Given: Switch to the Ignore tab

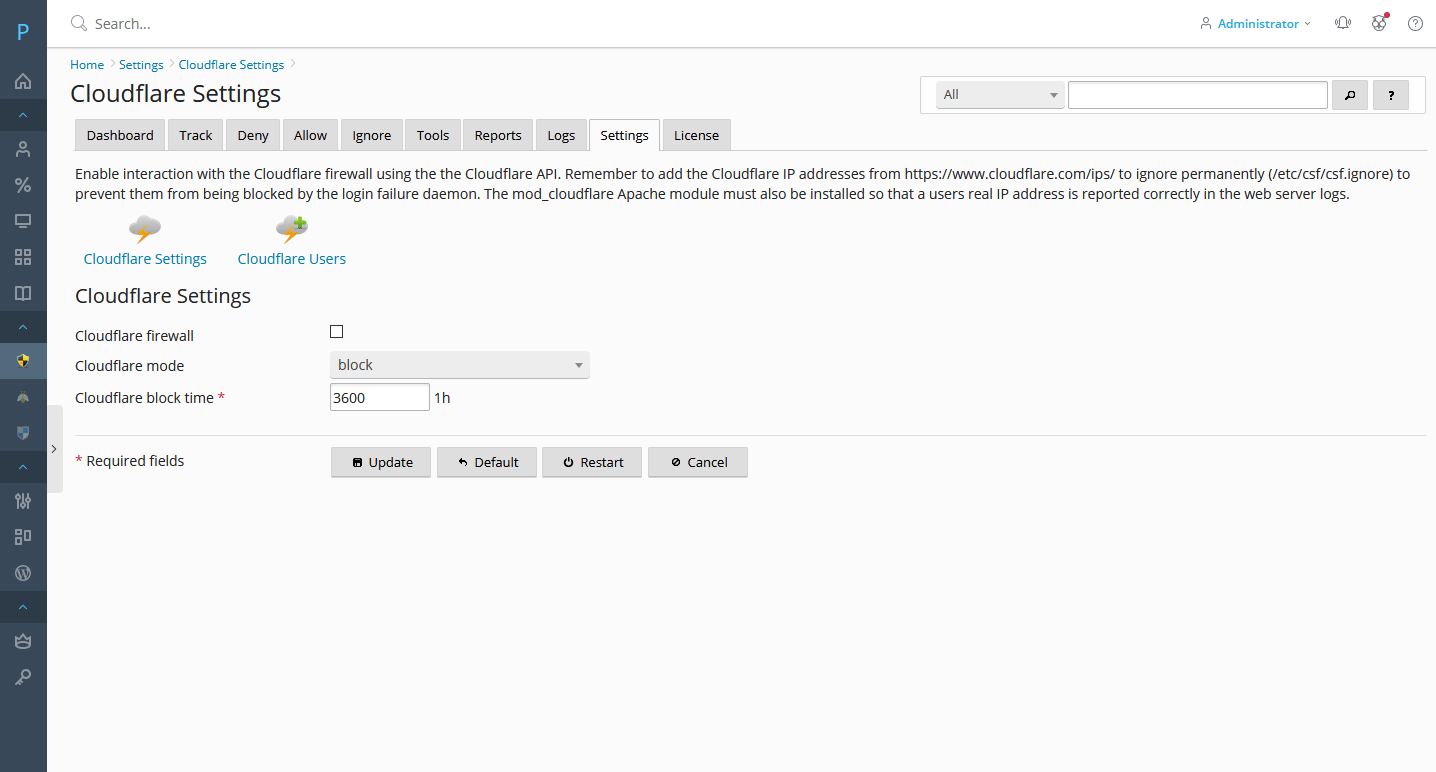Looking at the screenshot, I should [372, 135].
